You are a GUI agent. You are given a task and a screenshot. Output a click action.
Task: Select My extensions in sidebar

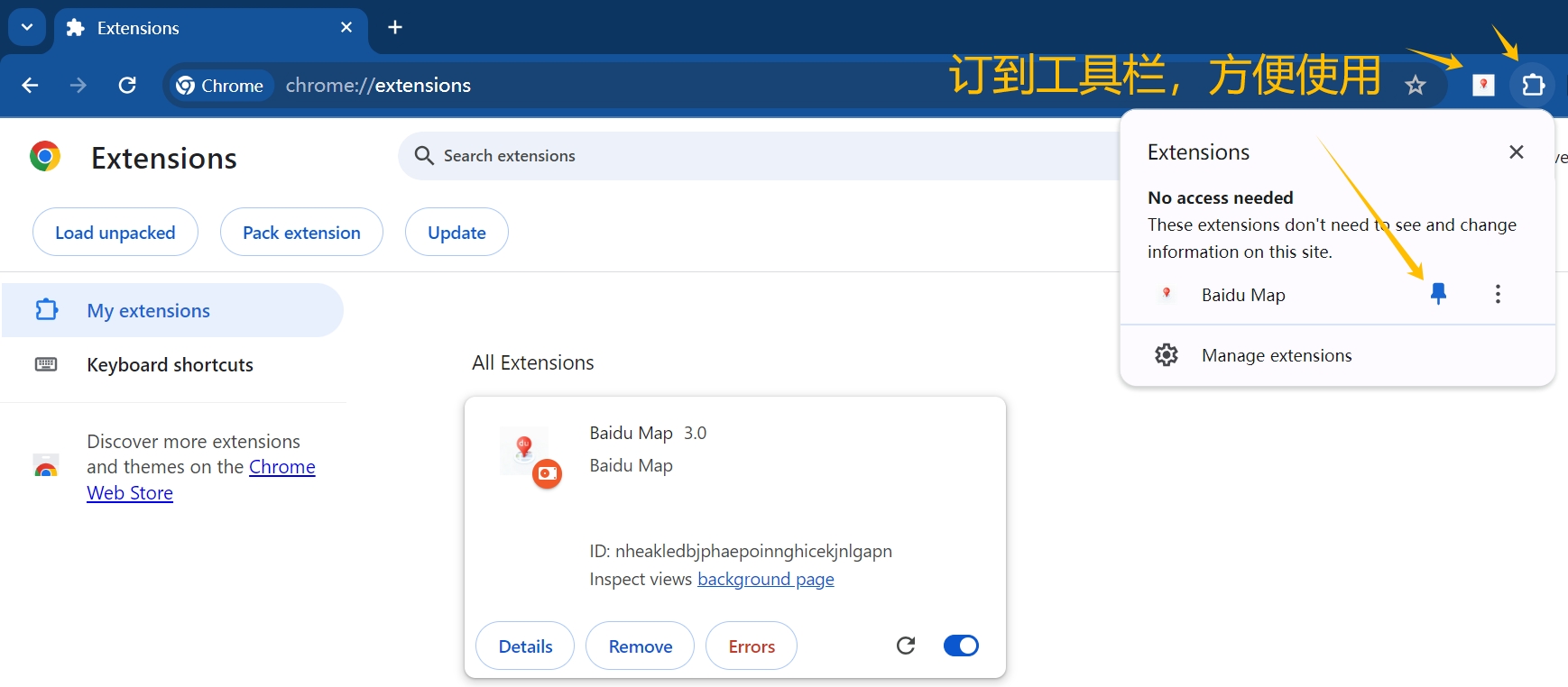tap(171, 310)
